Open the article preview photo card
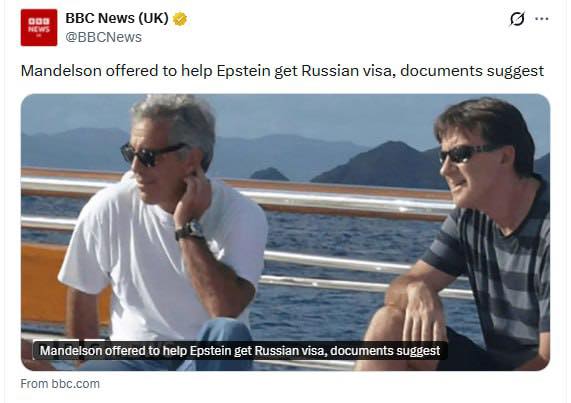571x403 pixels. click(285, 232)
